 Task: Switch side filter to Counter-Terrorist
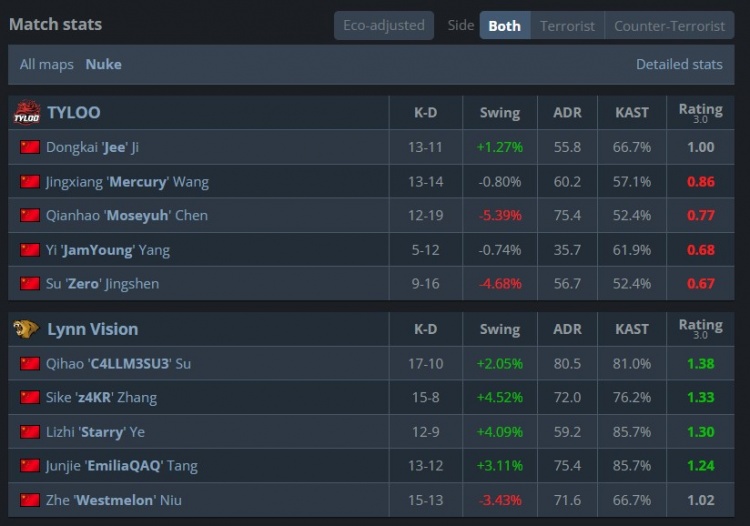point(670,25)
